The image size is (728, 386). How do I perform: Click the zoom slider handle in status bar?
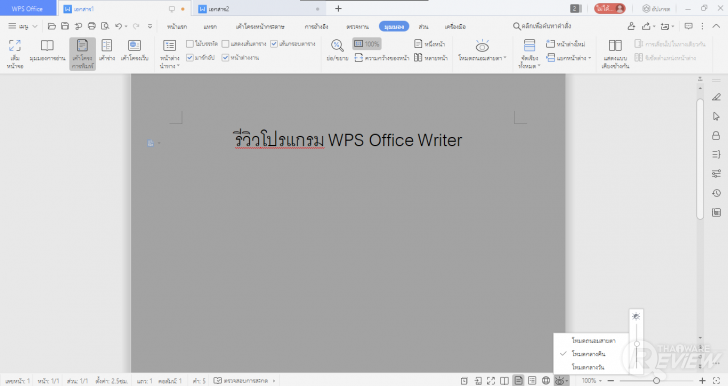[x=656, y=380]
